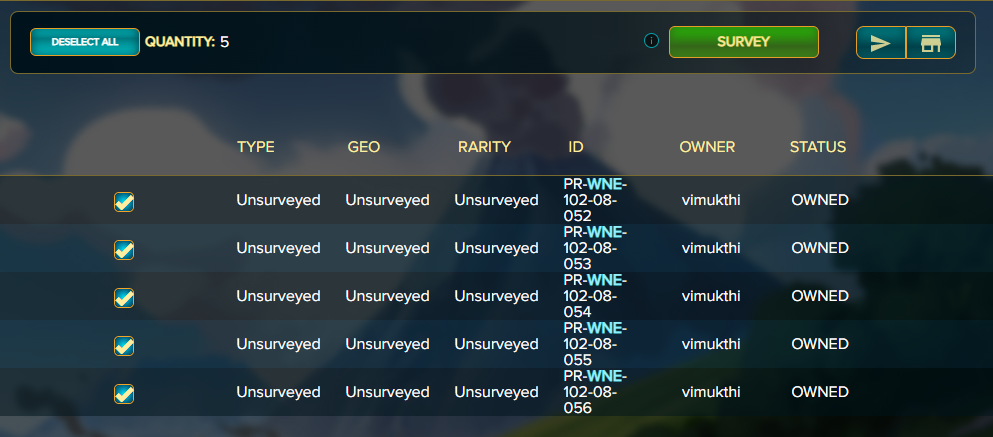Uncheck the row PR-WNE-102-08-053 checkbox

(x=124, y=250)
